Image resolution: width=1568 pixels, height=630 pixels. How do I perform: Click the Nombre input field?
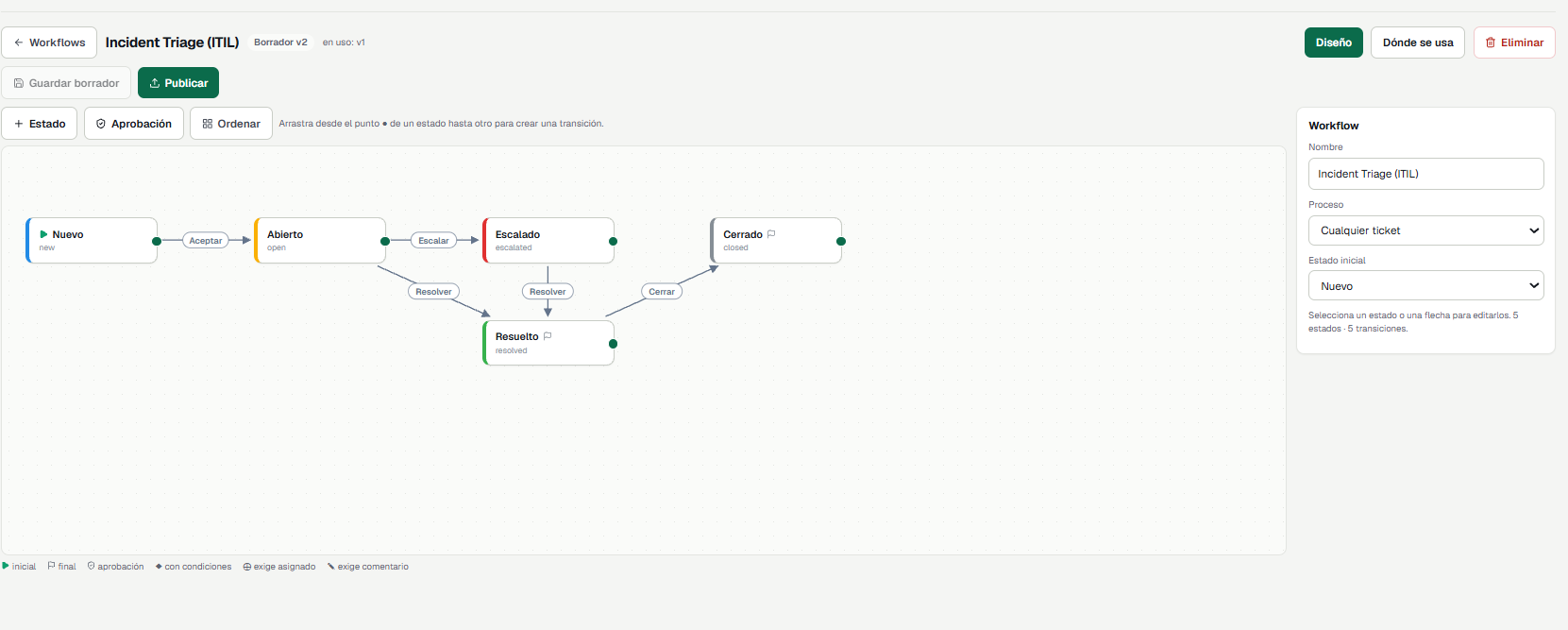click(1425, 174)
